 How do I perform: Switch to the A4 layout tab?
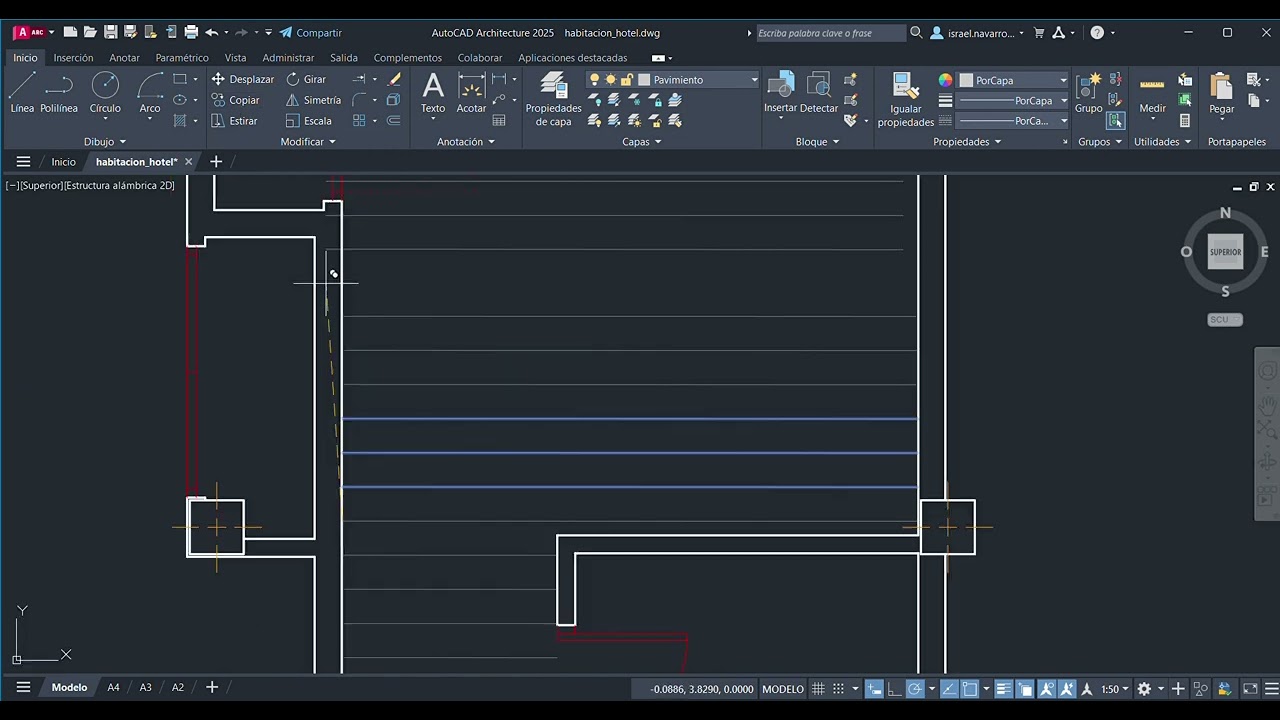(x=113, y=688)
